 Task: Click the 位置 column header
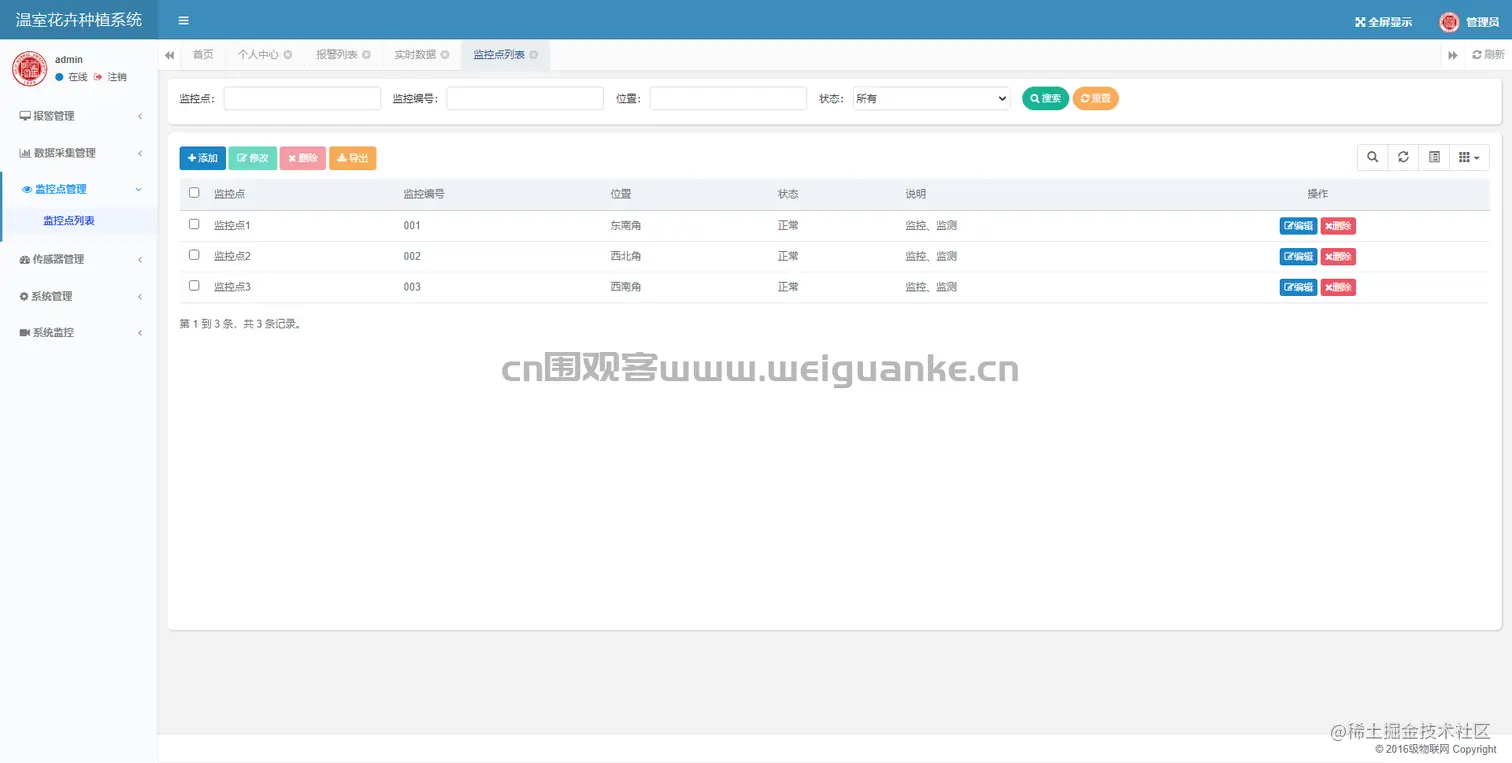coord(620,194)
